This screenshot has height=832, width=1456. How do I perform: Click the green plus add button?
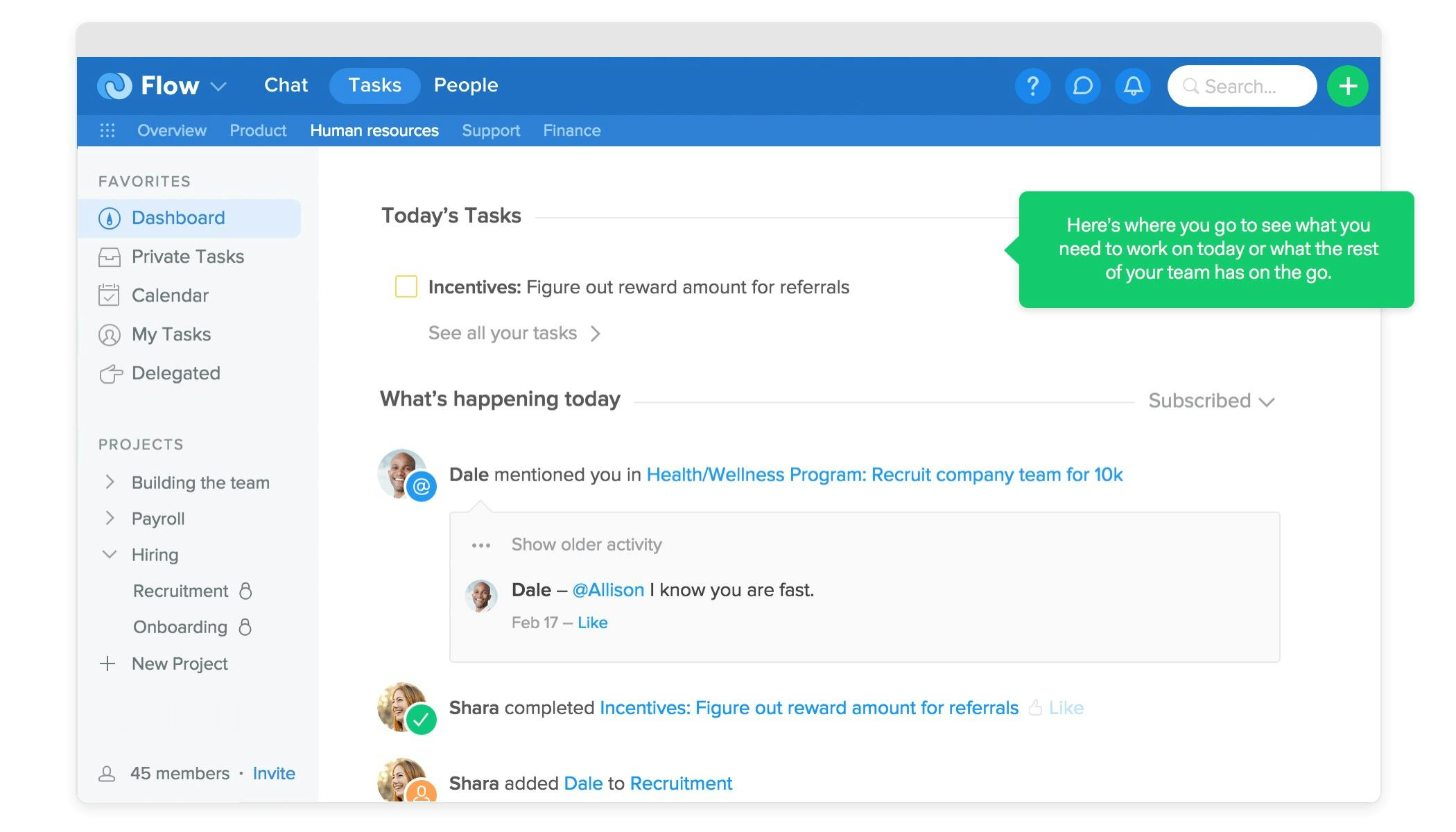1347,86
